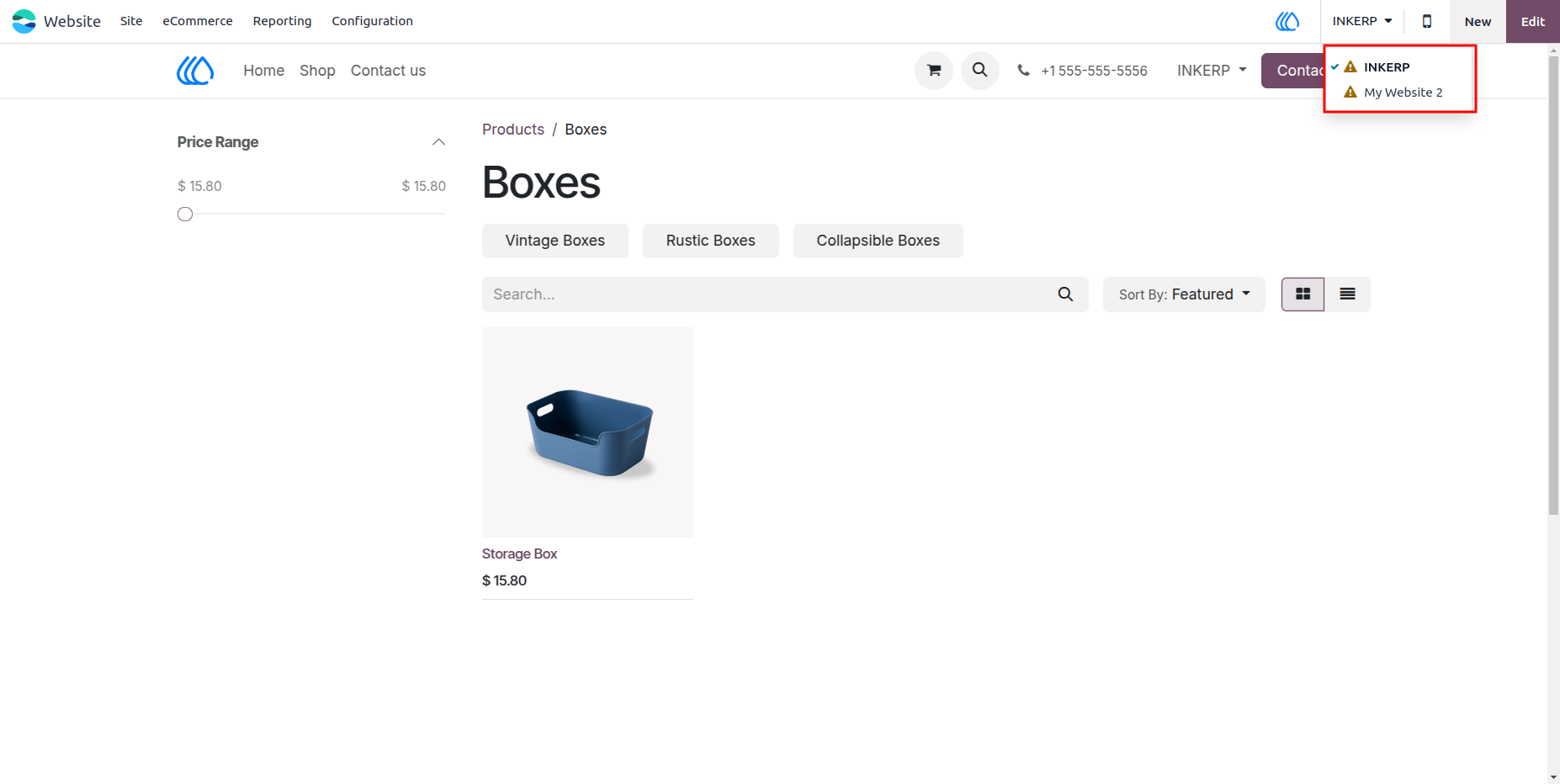The height and width of the screenshot is (784, 1560).
Task: Click the New button
Action: (x=1478, y=22)
